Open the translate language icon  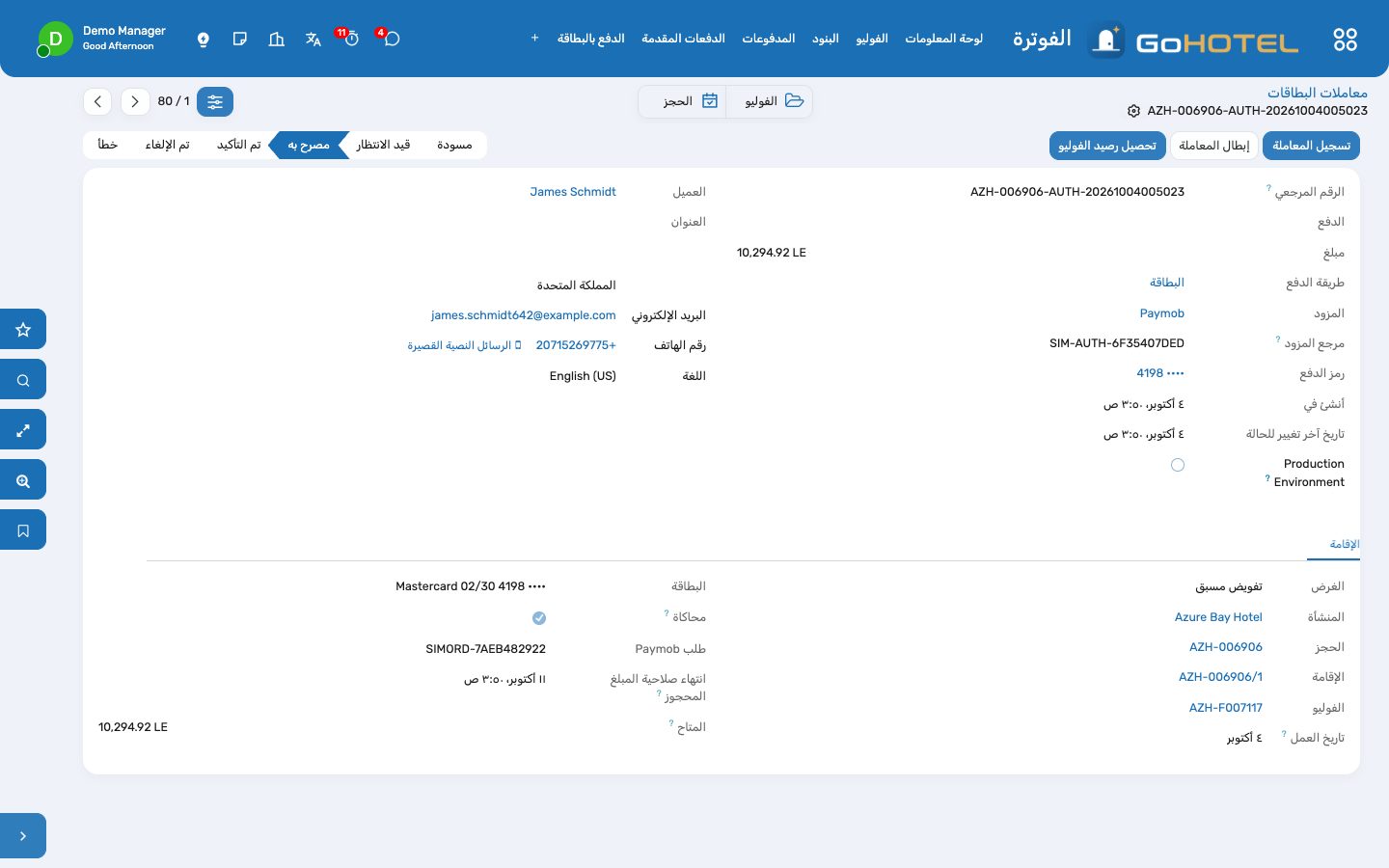(x=313, y=39)
